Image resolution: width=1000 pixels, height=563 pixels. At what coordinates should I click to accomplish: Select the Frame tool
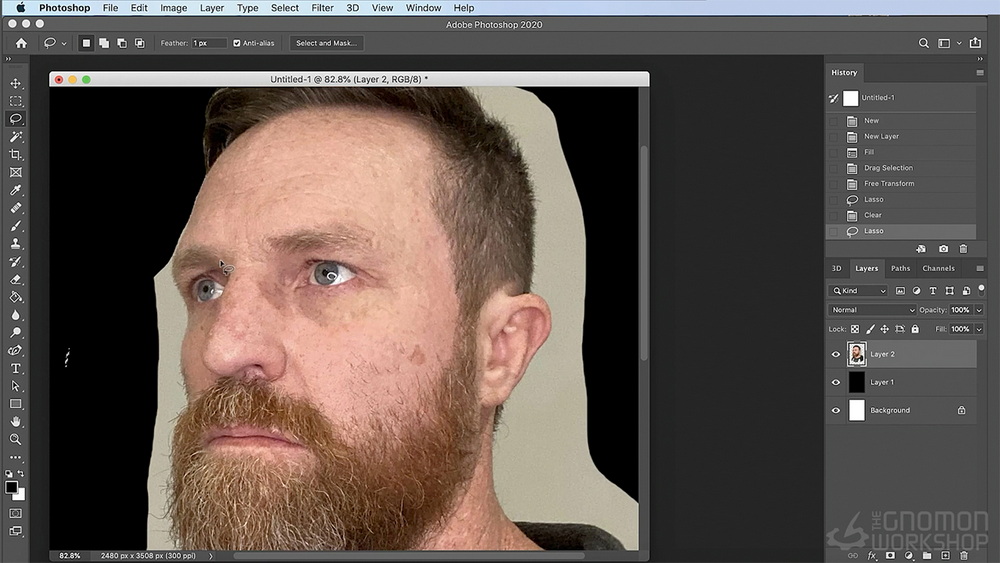(x=15, y=173)
